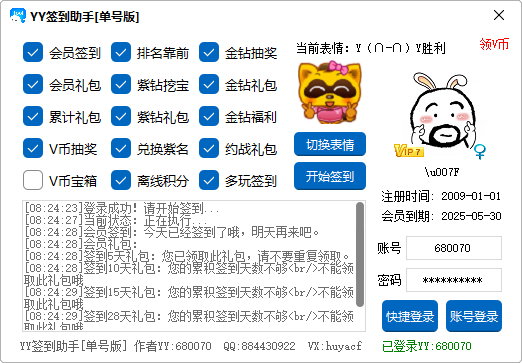Focus the 密码 password field
Viewport: 522px width, 363px height.
[454, 280]
